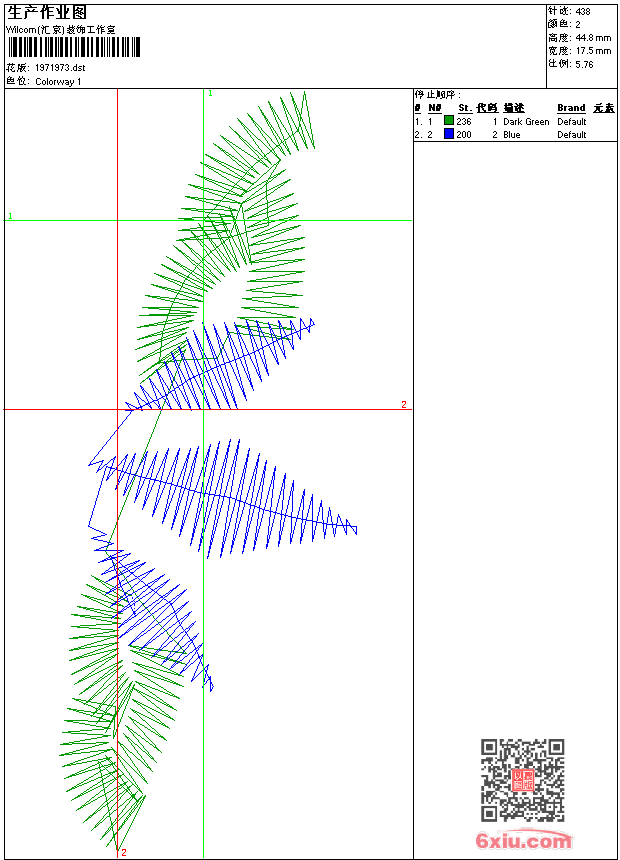This screenshot has width=620, height=860.
Task: Select the 'Blue' description text
Action: 511,135
